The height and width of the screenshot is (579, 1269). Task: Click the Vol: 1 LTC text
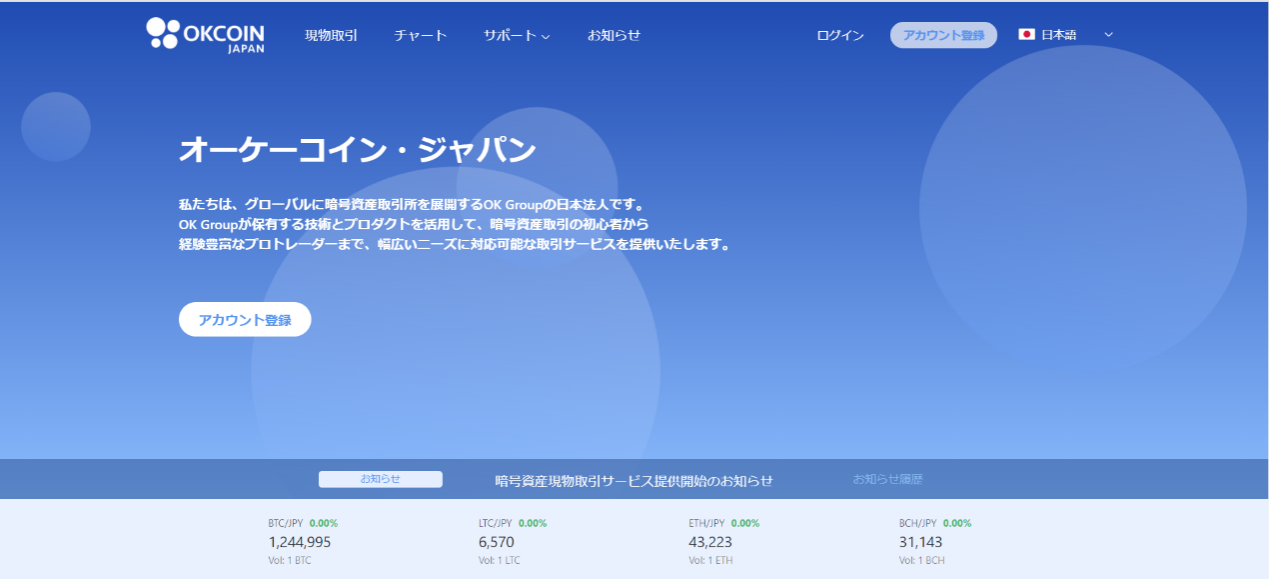click(500, 561)
